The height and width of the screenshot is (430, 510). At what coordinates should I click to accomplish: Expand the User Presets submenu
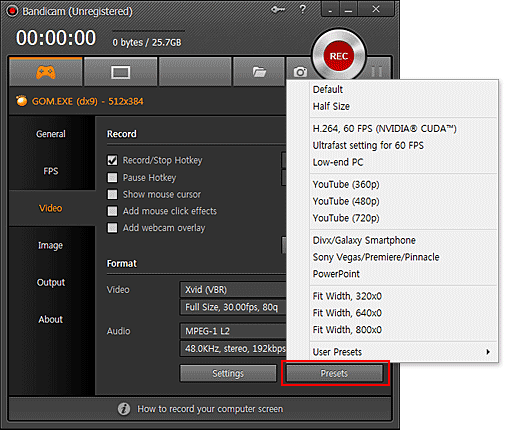pos(404,352)
